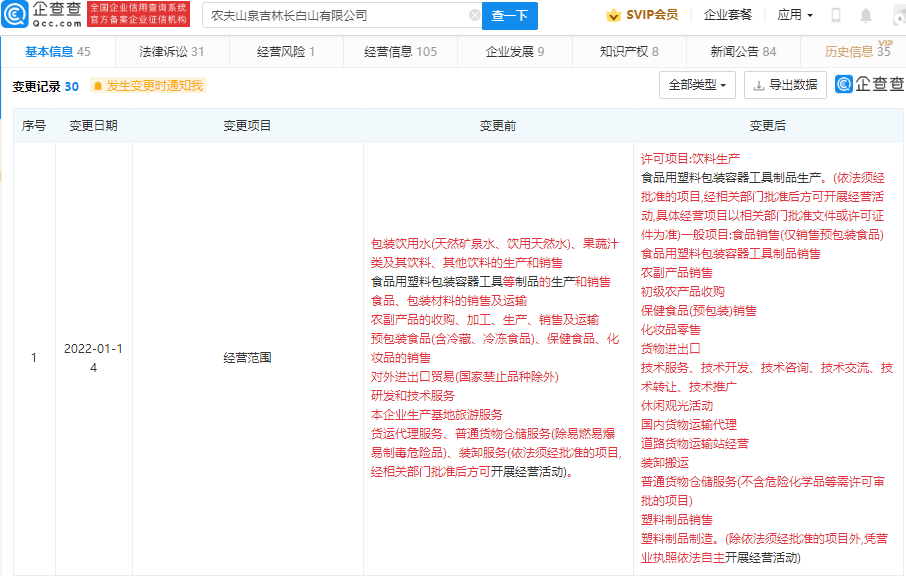Switch to 基本信息 tab

pyautogui.click(x=58, y=51)
